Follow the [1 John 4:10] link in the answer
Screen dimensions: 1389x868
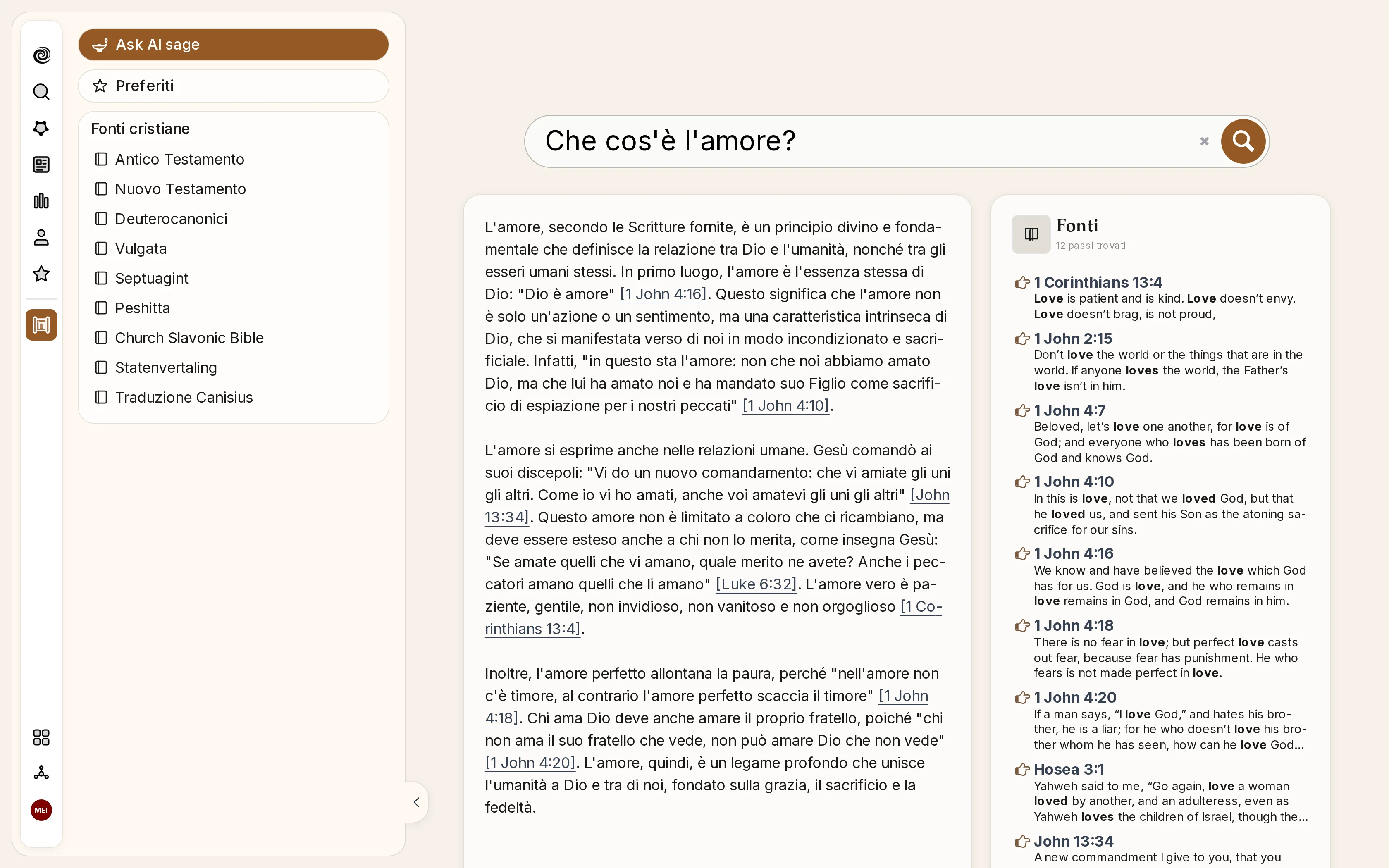click(786, 406)
